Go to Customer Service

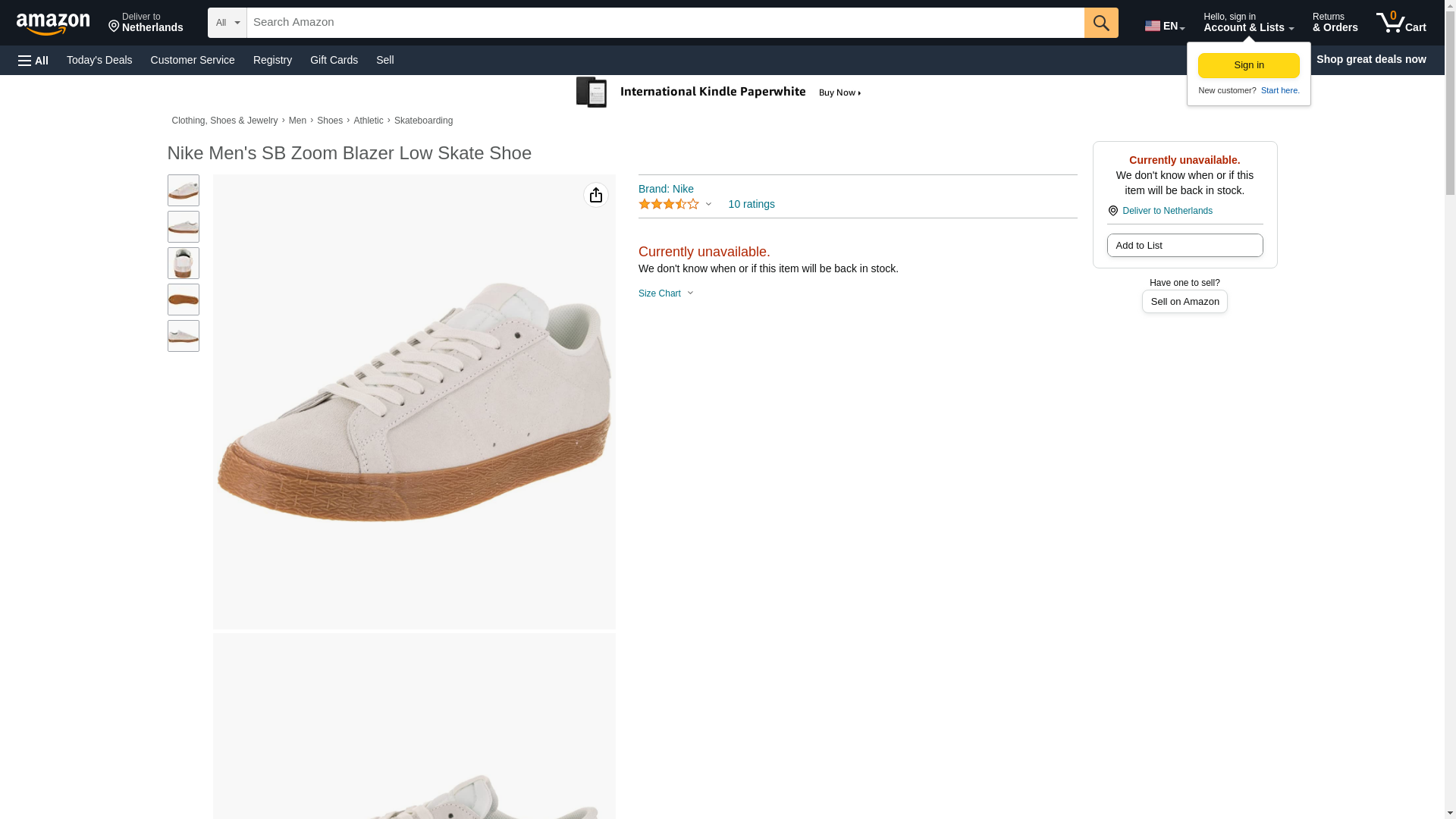click(x=193, y=60)
